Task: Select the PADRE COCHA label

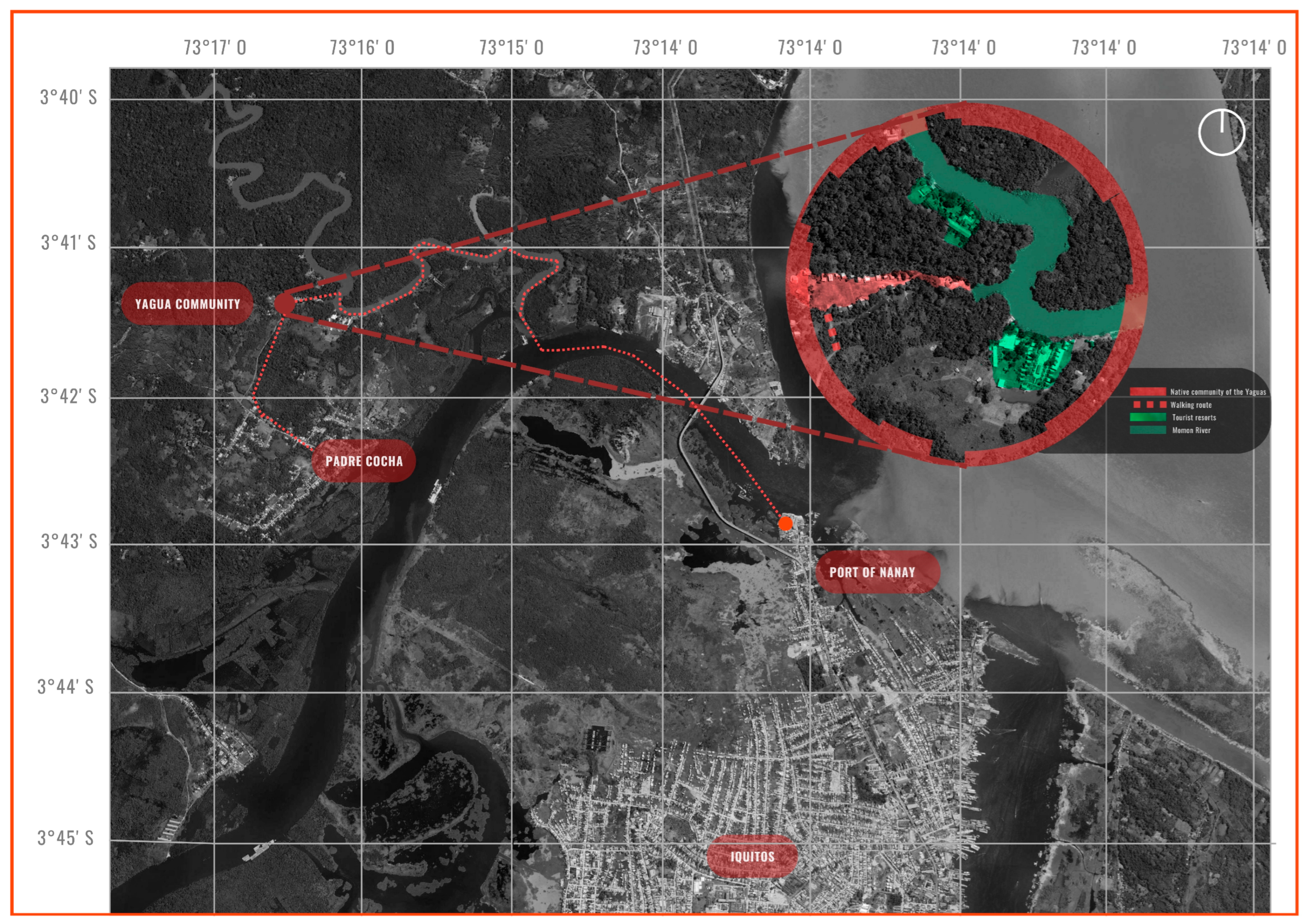Action: [363, 461]
